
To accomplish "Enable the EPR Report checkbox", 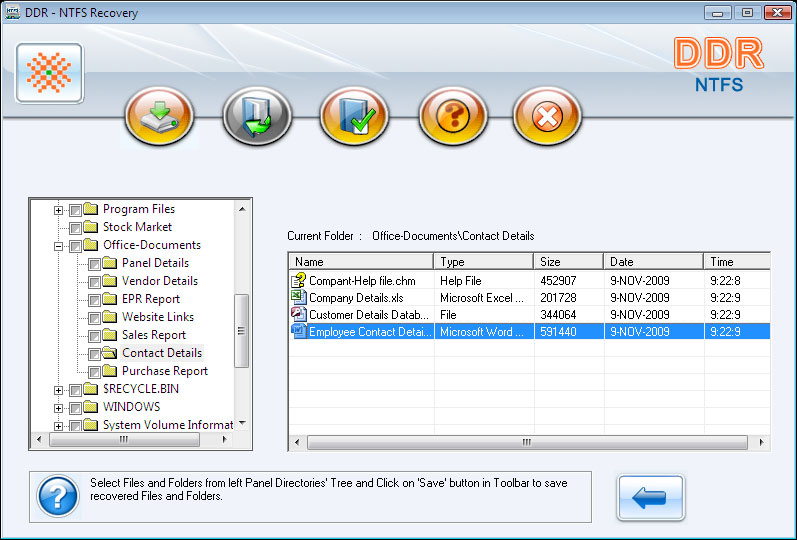I will [94, 300].
